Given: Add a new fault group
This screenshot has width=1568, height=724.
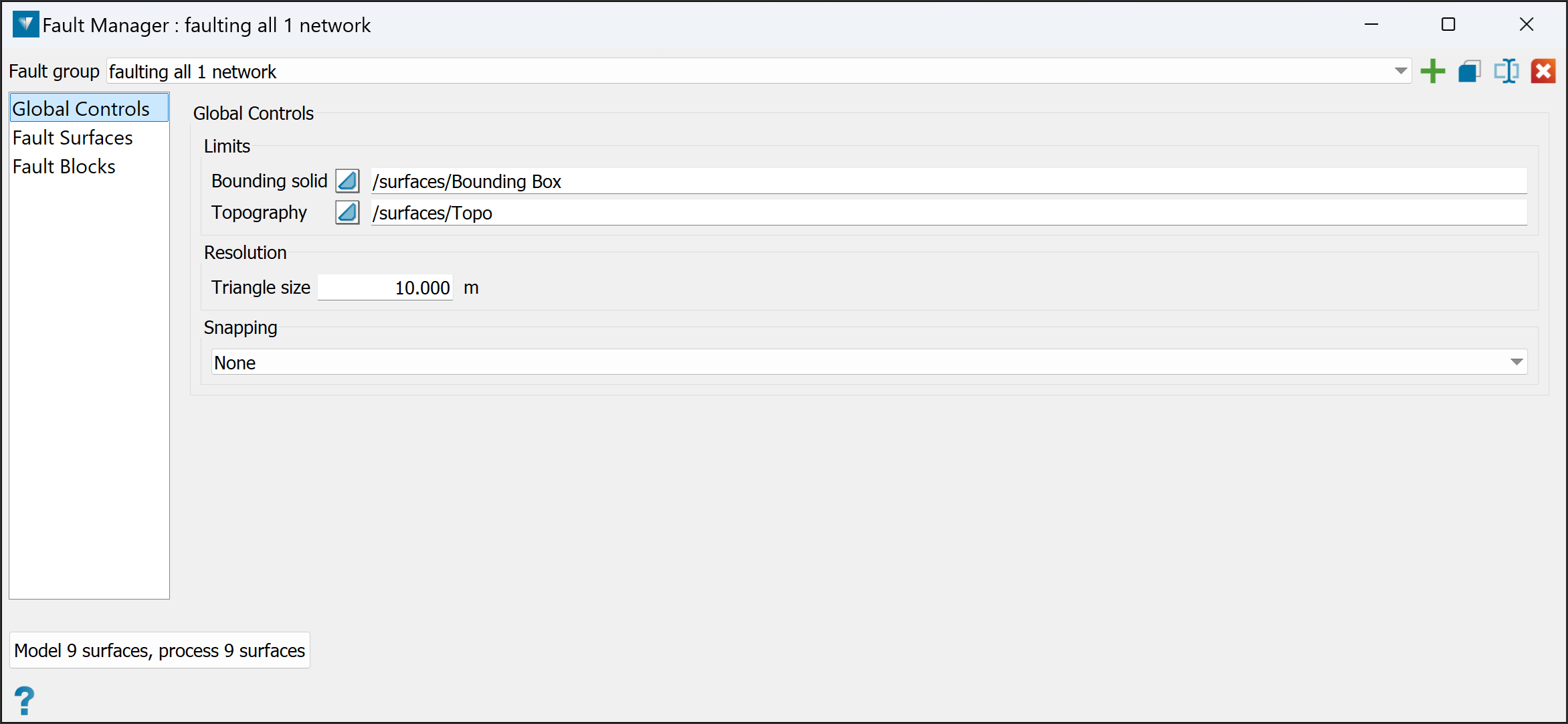Looking at the screenshot, I should point(1432,72).
